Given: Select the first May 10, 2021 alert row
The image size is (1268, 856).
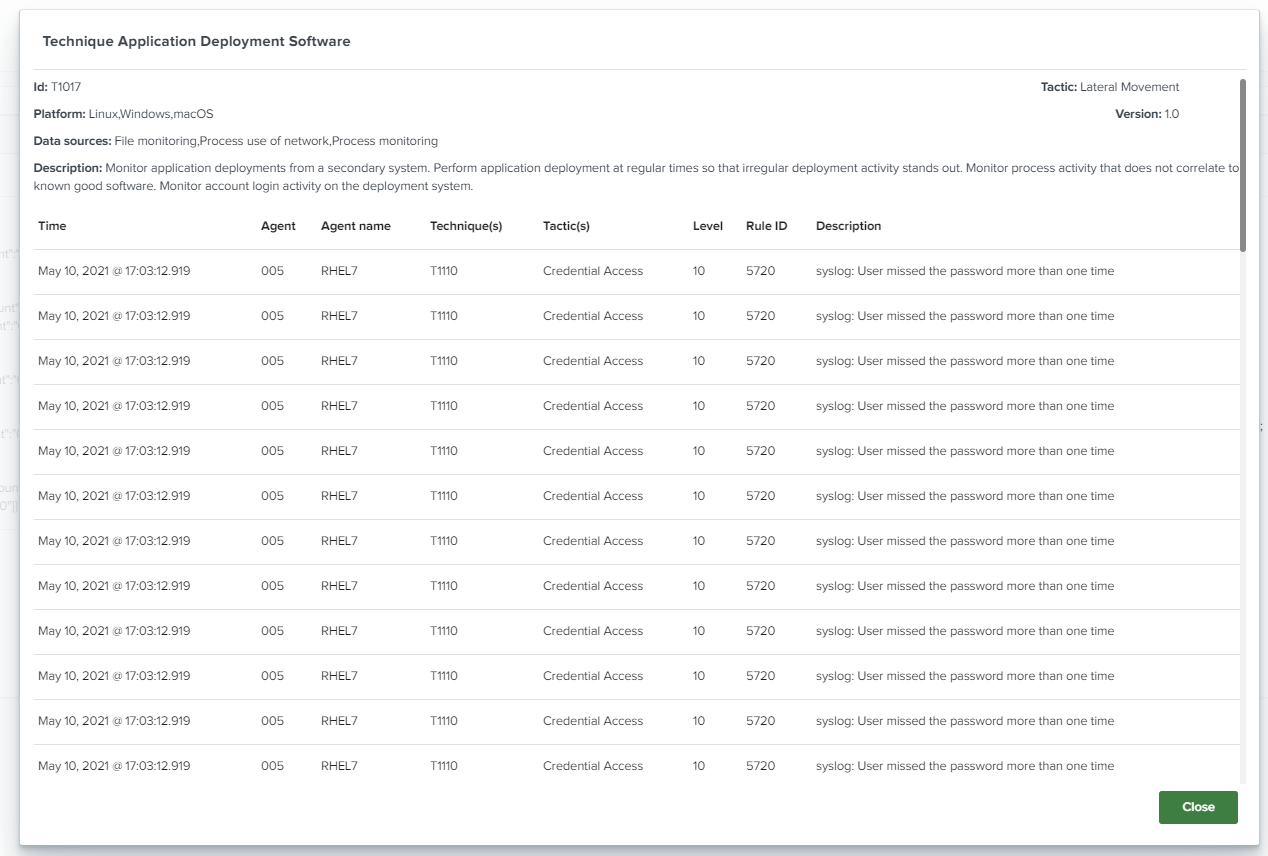Looking at the screenshot, I should click(115, 270).
